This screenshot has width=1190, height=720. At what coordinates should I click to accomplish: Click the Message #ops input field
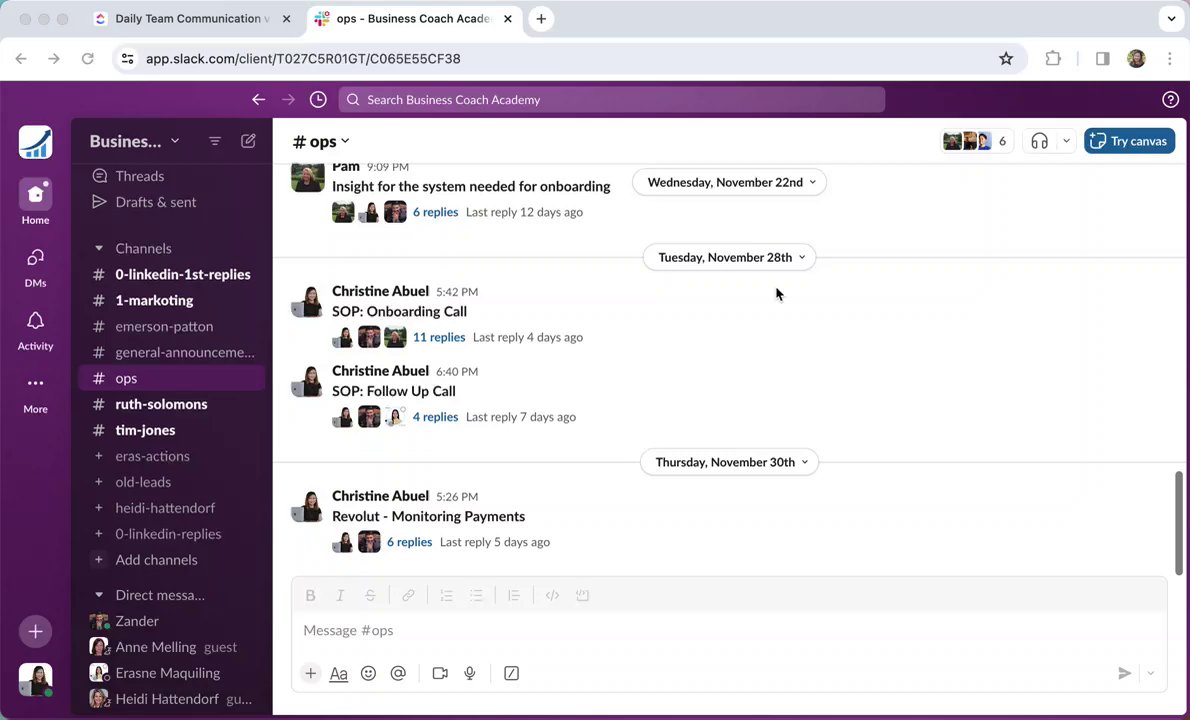click(x=729, y=630)
